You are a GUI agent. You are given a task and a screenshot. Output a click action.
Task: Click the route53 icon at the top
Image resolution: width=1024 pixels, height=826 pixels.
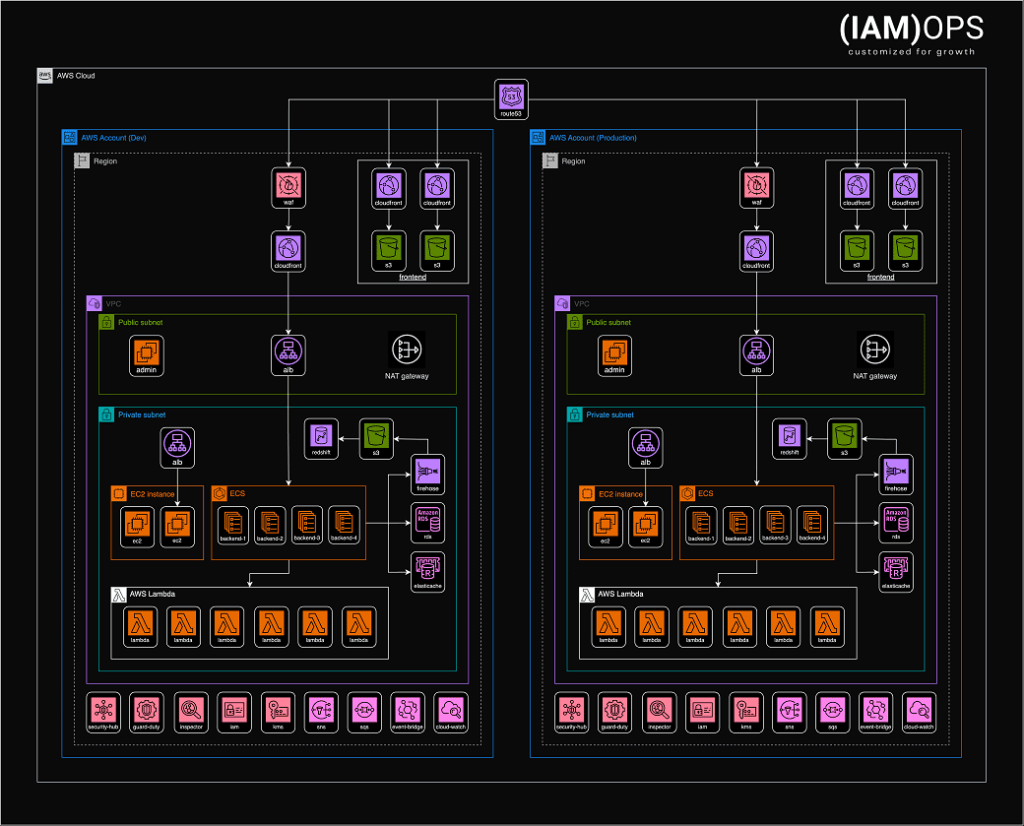[511, 98]
